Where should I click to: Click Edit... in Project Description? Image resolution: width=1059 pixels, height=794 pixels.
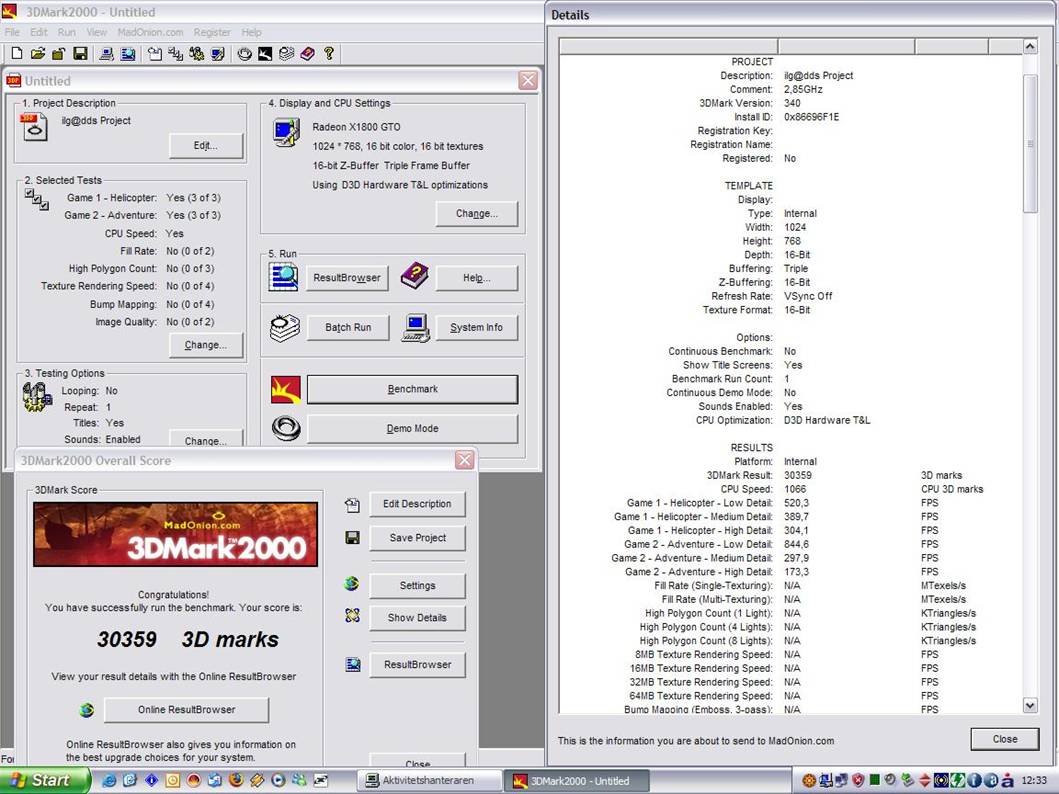coord(205,145)
